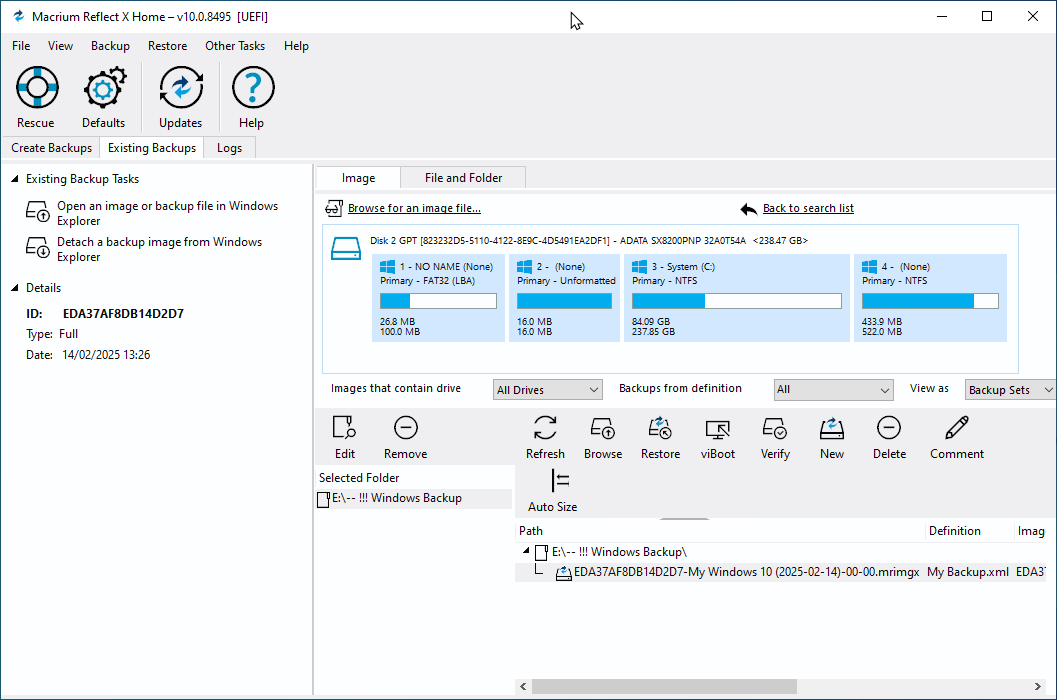Screen dimensions: 1057x700
Task: Remove the selected backup folder
Action: coord(406,428)
